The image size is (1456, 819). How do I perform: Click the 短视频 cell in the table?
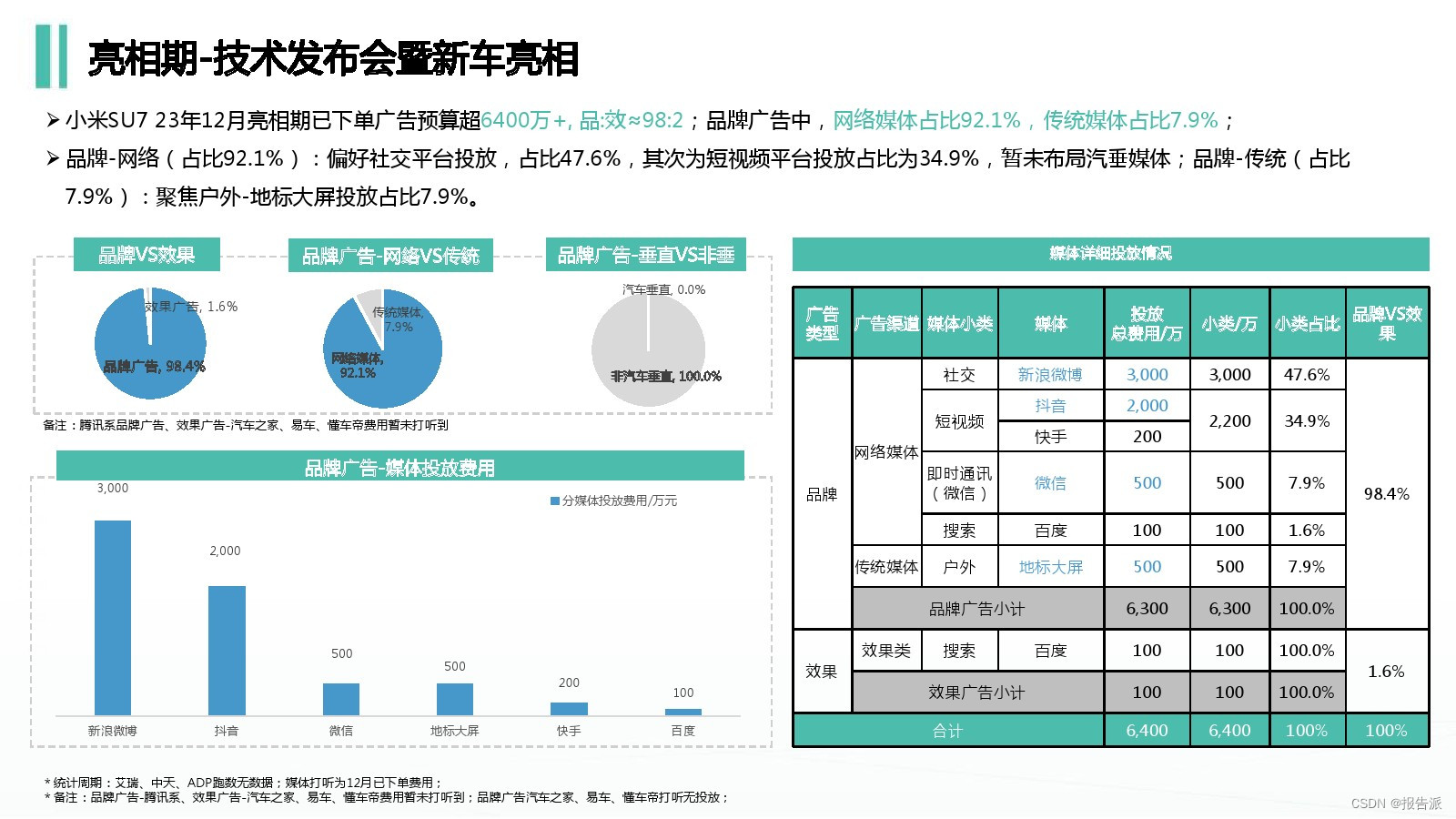tap(960, 421)
